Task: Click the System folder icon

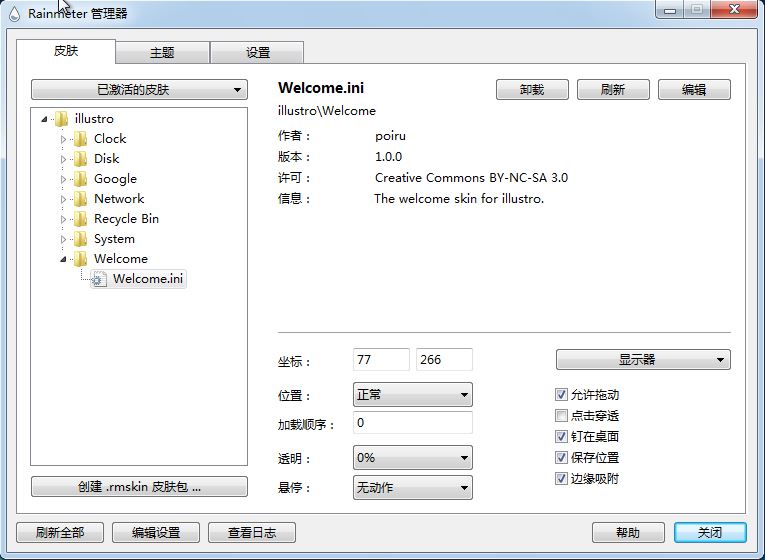Action: [x=81, y=239]
